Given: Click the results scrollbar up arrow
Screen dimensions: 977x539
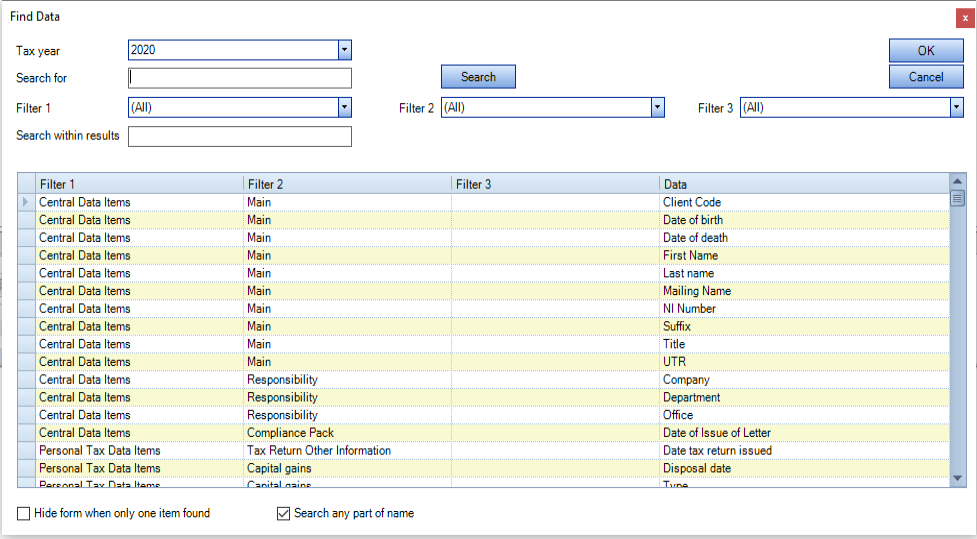Looking at the screenshot, I should tap(958, 181).
